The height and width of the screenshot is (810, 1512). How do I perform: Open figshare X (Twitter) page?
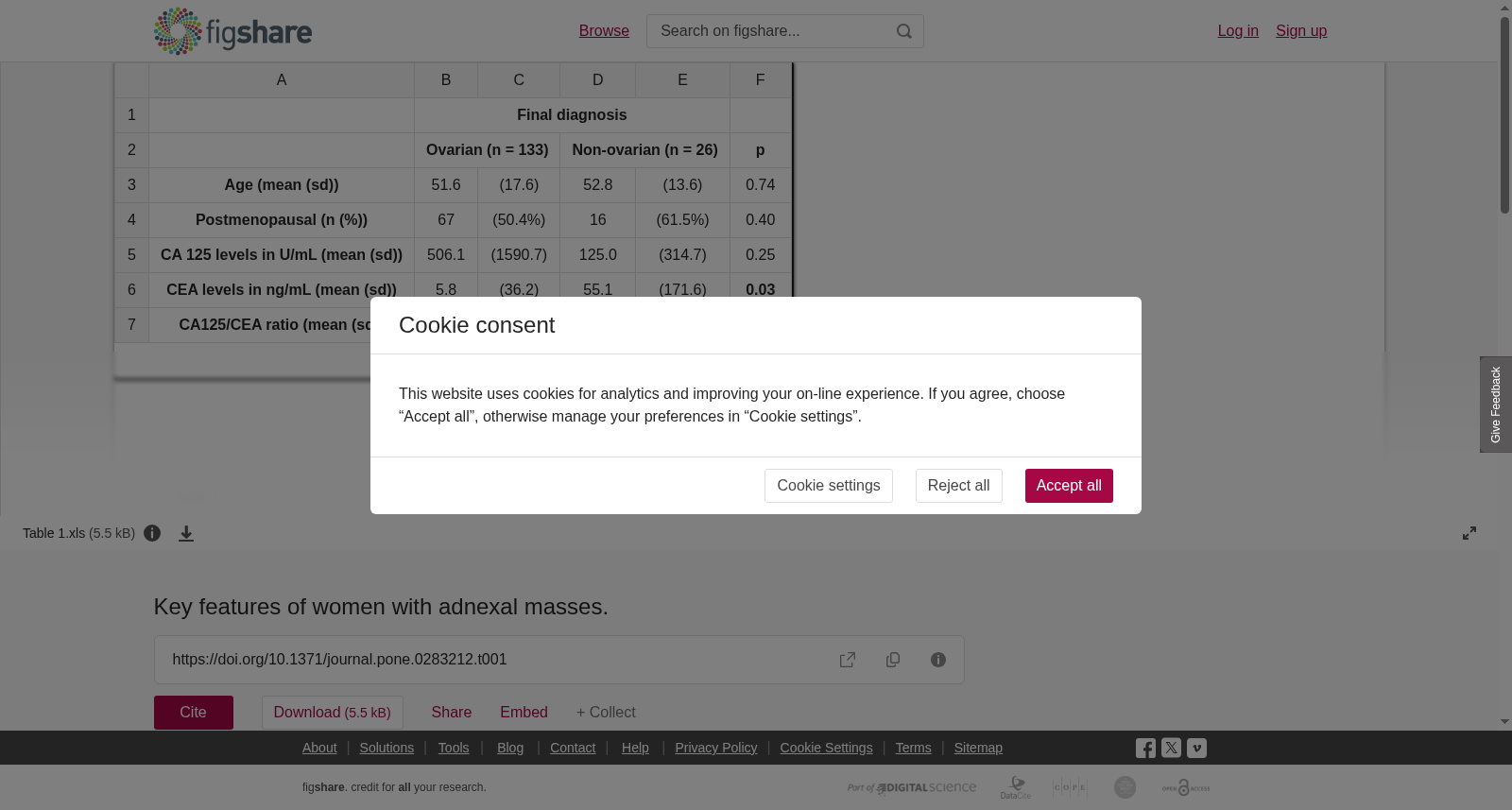1171,748
